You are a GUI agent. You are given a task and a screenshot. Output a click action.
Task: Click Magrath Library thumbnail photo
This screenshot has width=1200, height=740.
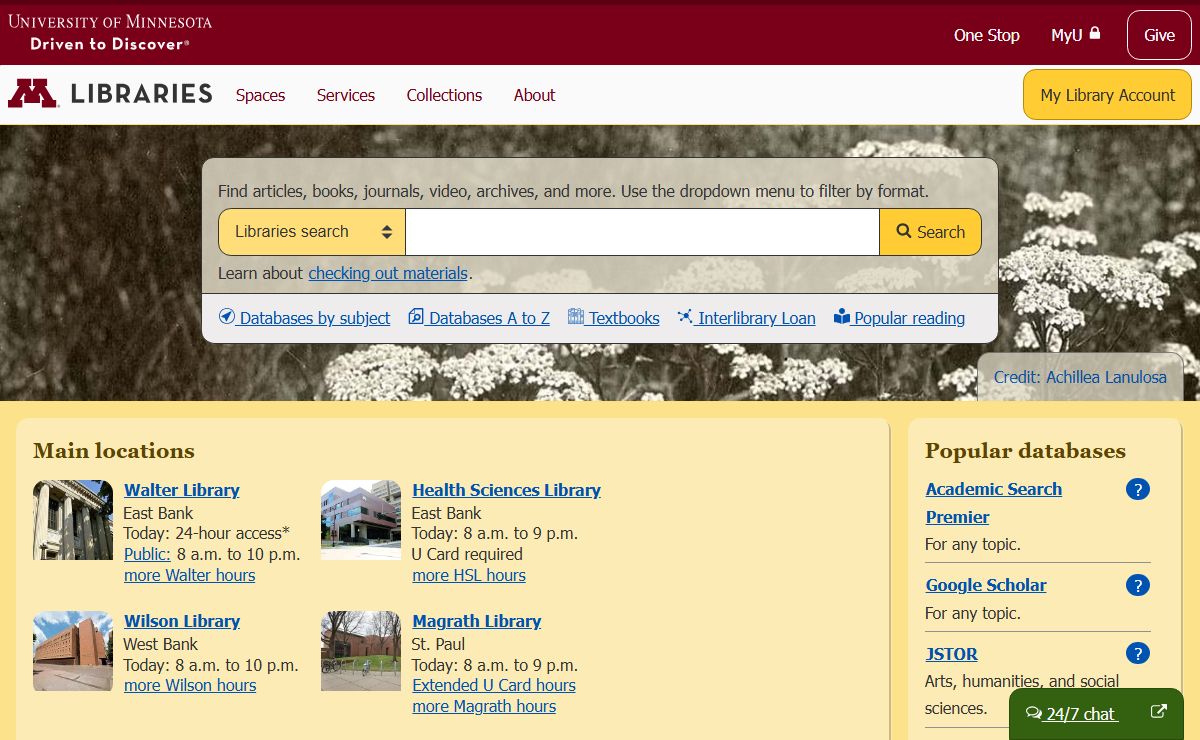pyautogui.click(x=361, y=651)
